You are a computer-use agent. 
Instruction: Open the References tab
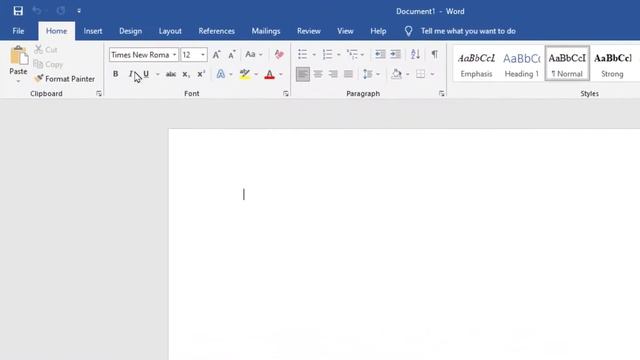pyautogui.click(x=216, y=31)
